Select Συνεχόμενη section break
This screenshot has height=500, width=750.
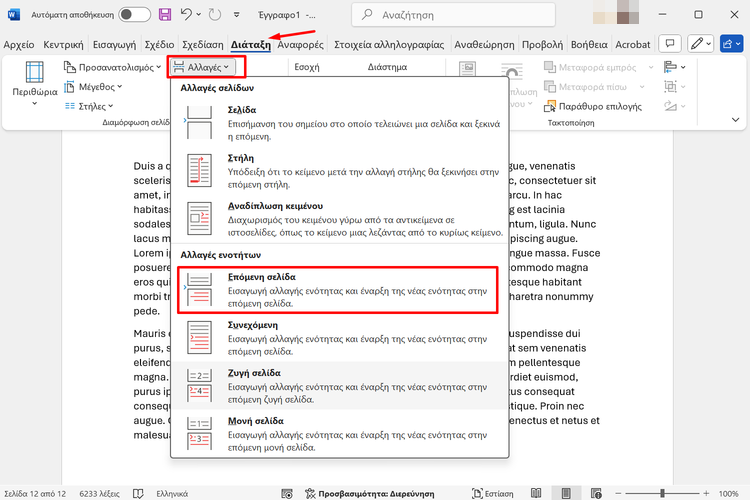340,338
